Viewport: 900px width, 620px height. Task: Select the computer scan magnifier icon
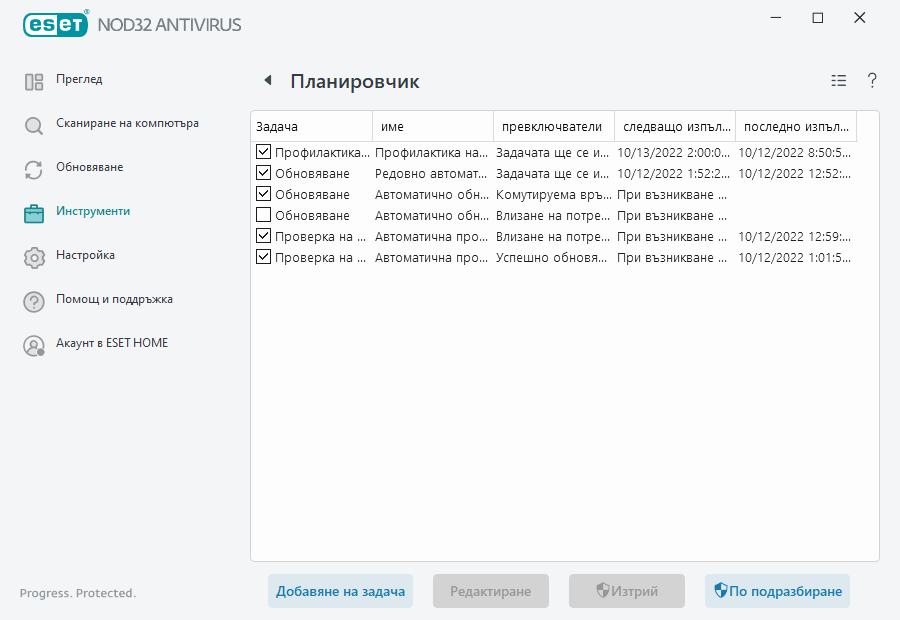33,123
